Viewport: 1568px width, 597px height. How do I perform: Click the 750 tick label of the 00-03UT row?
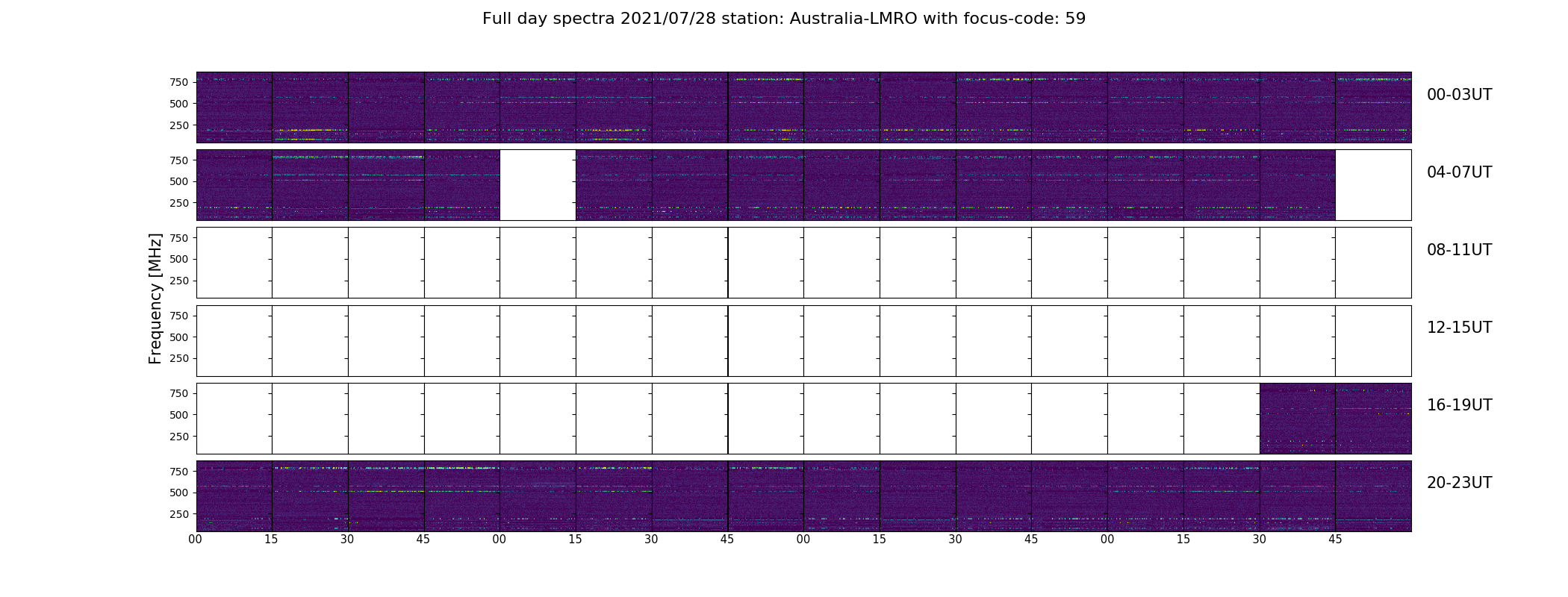pyautogui.click(x=178, y=82)
